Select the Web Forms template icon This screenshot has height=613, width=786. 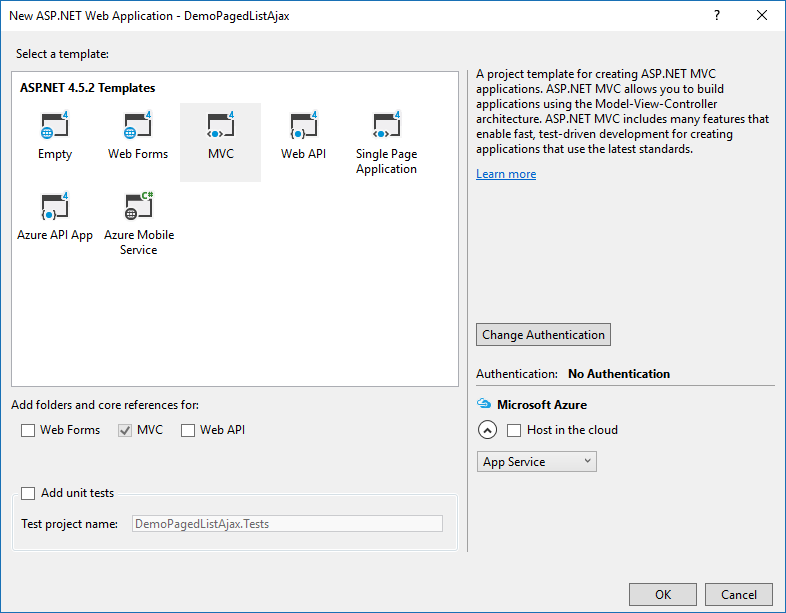[138, 125]
